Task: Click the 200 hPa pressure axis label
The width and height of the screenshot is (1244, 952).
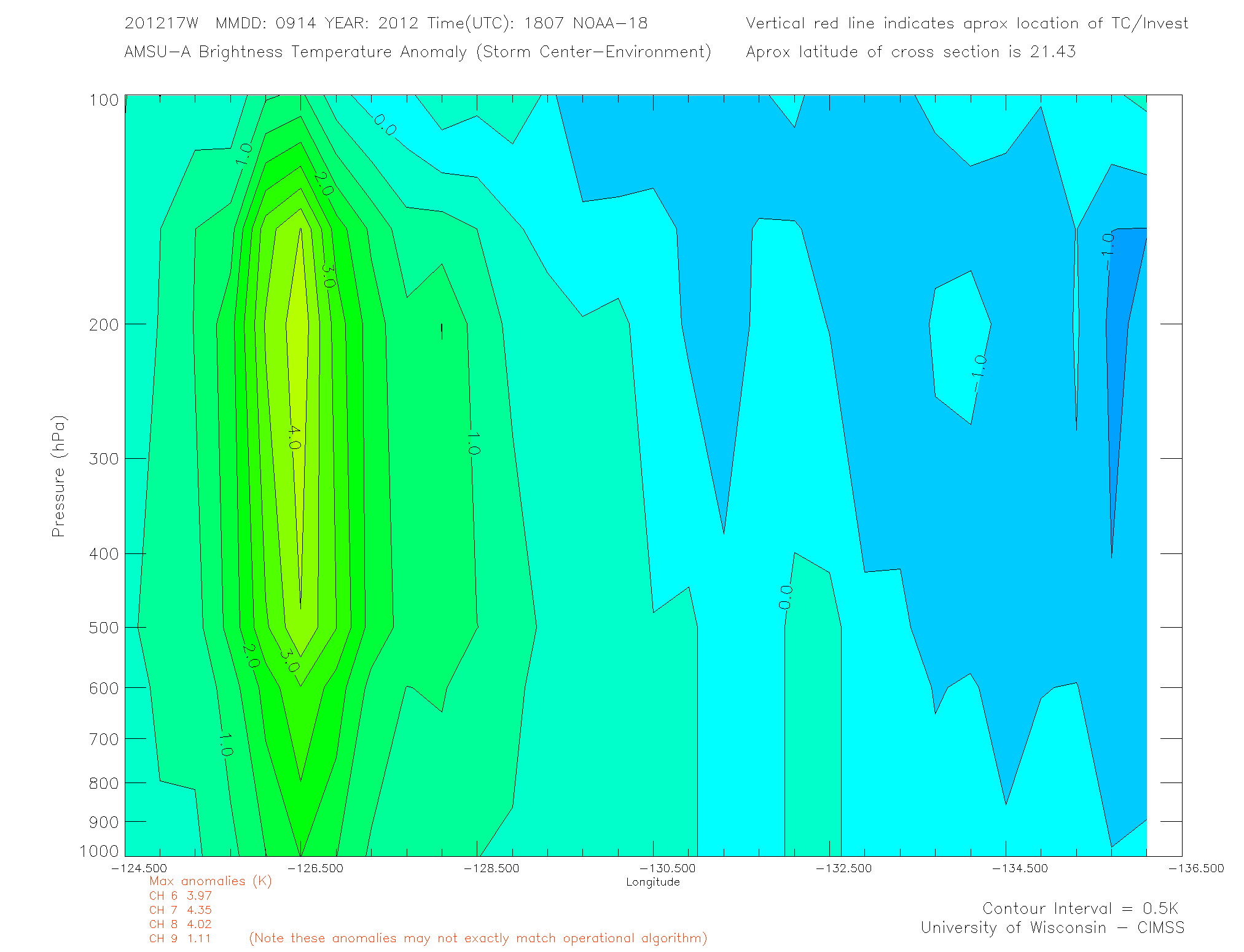Action: [x=104, y=324]
